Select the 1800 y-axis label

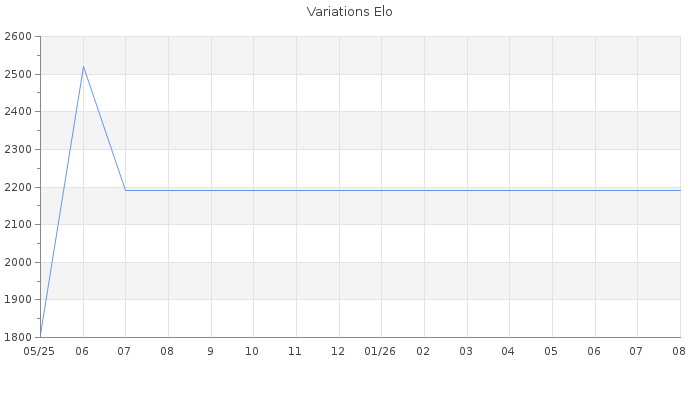click(x=18, y=337)
